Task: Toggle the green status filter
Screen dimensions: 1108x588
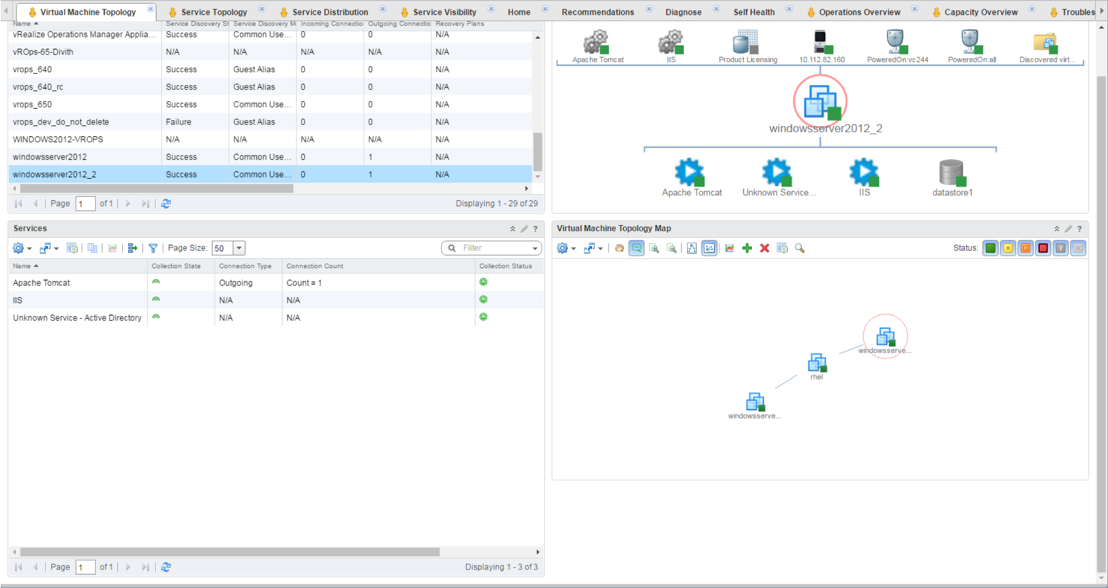Action: coord(990,248)
